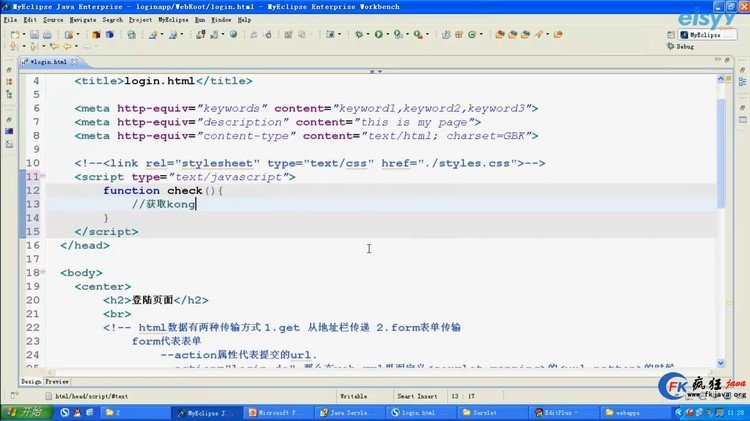Select the login.html editor tab
This screenshot has height=421, width=750.
click(x=48, y=62)
